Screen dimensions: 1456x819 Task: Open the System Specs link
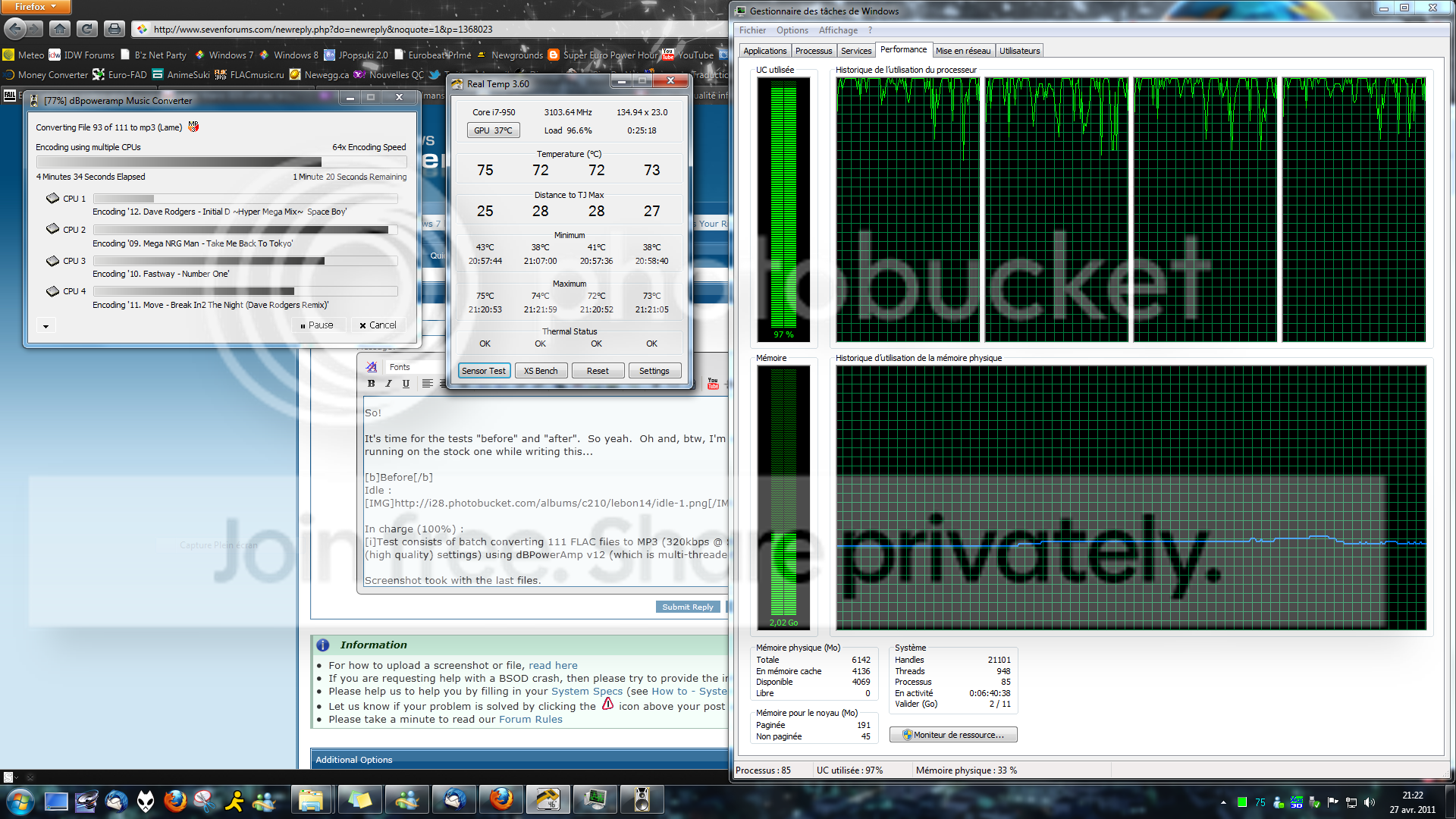[587, 692]
